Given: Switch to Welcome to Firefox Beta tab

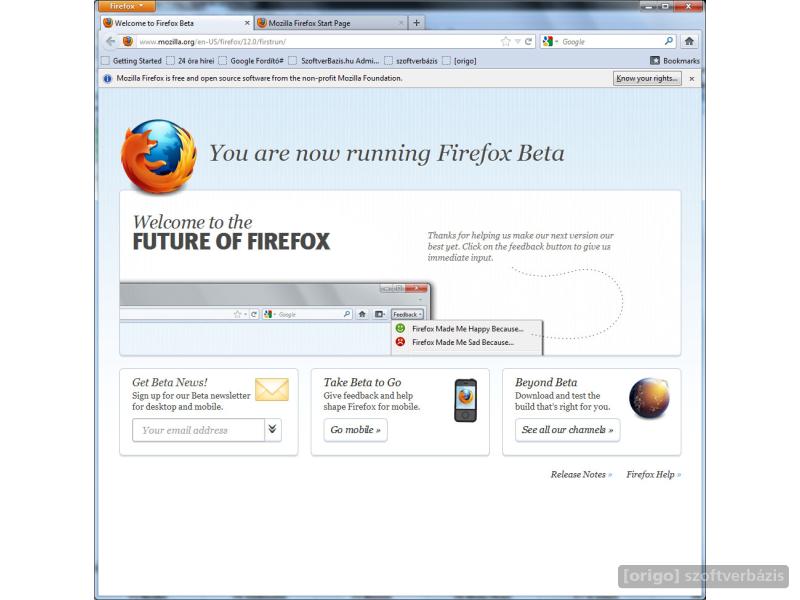Looking at the screenshot, I should click(177, 23).
